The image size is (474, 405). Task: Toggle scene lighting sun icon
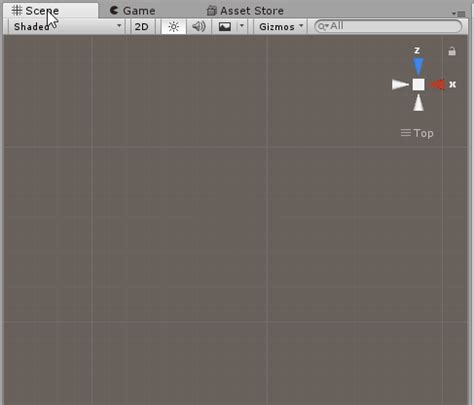(174, 26)
